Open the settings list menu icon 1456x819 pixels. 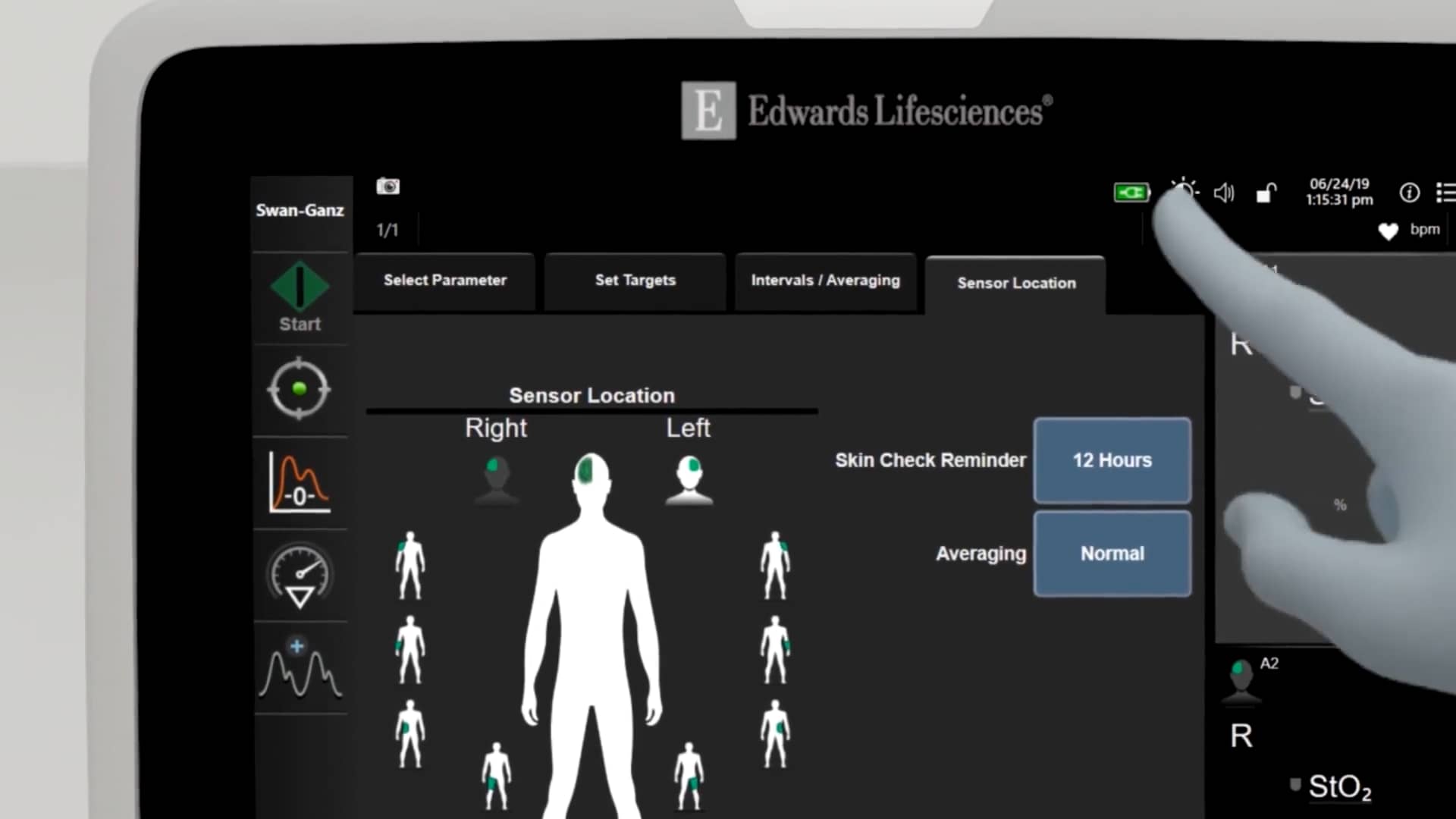pyautogui.click(x=1446, y=193)
